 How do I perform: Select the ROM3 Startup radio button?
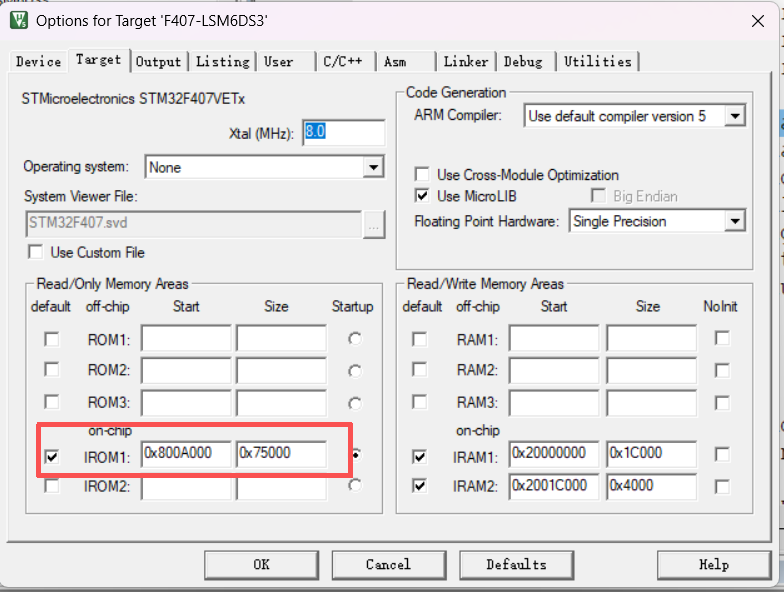pyautogui.click(x=355, y=403)
